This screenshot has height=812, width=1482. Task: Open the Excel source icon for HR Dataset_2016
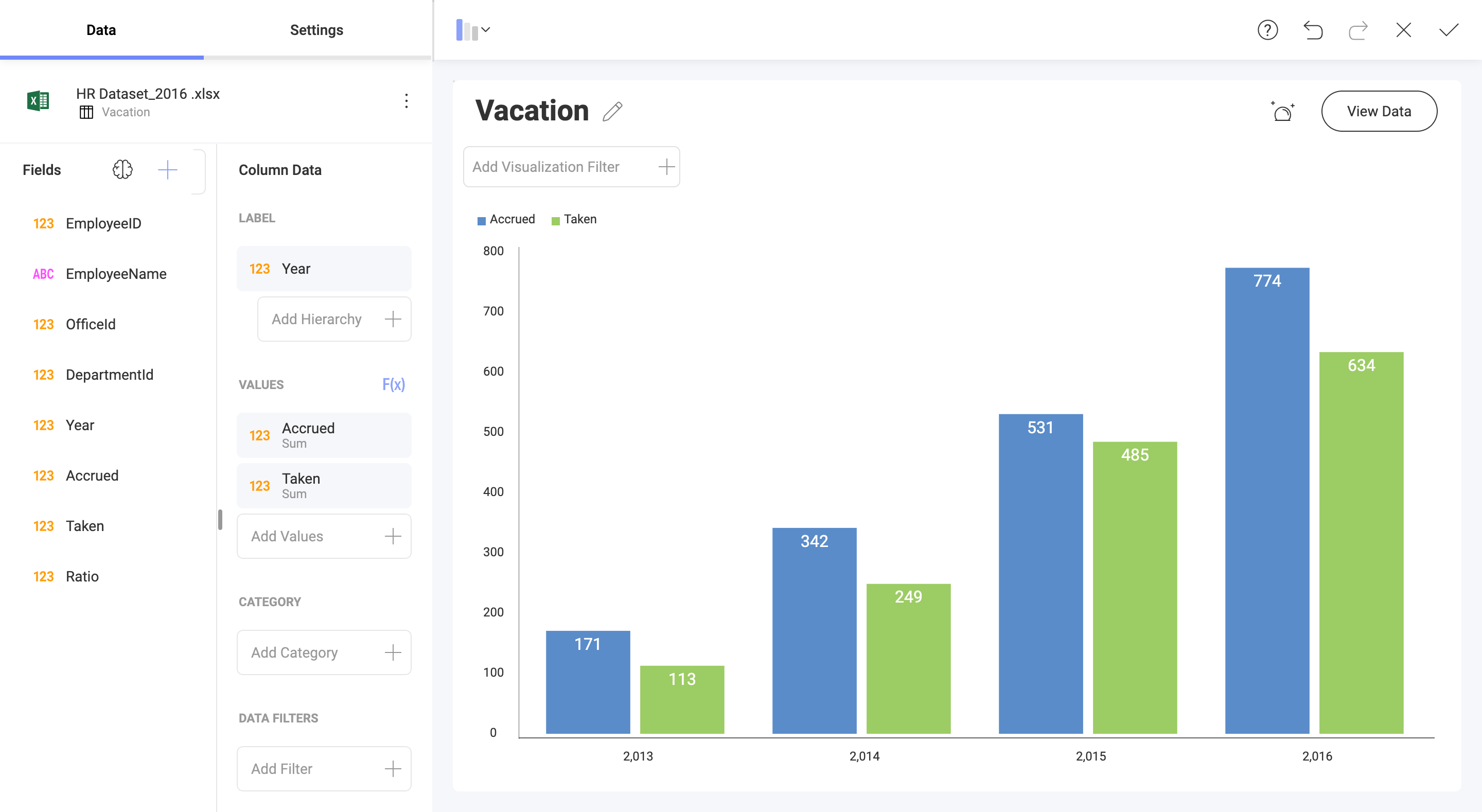[x=37, y=101]
